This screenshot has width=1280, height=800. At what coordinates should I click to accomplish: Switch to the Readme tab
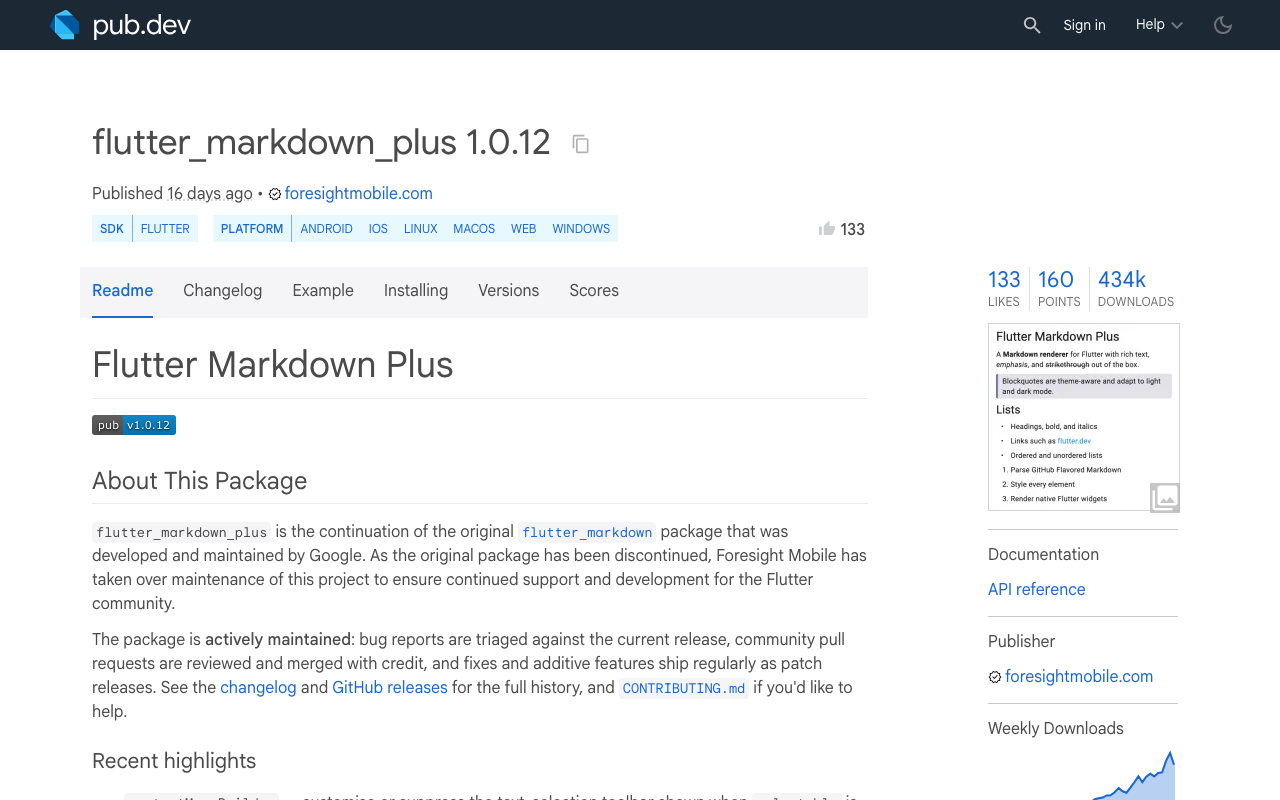122,291
